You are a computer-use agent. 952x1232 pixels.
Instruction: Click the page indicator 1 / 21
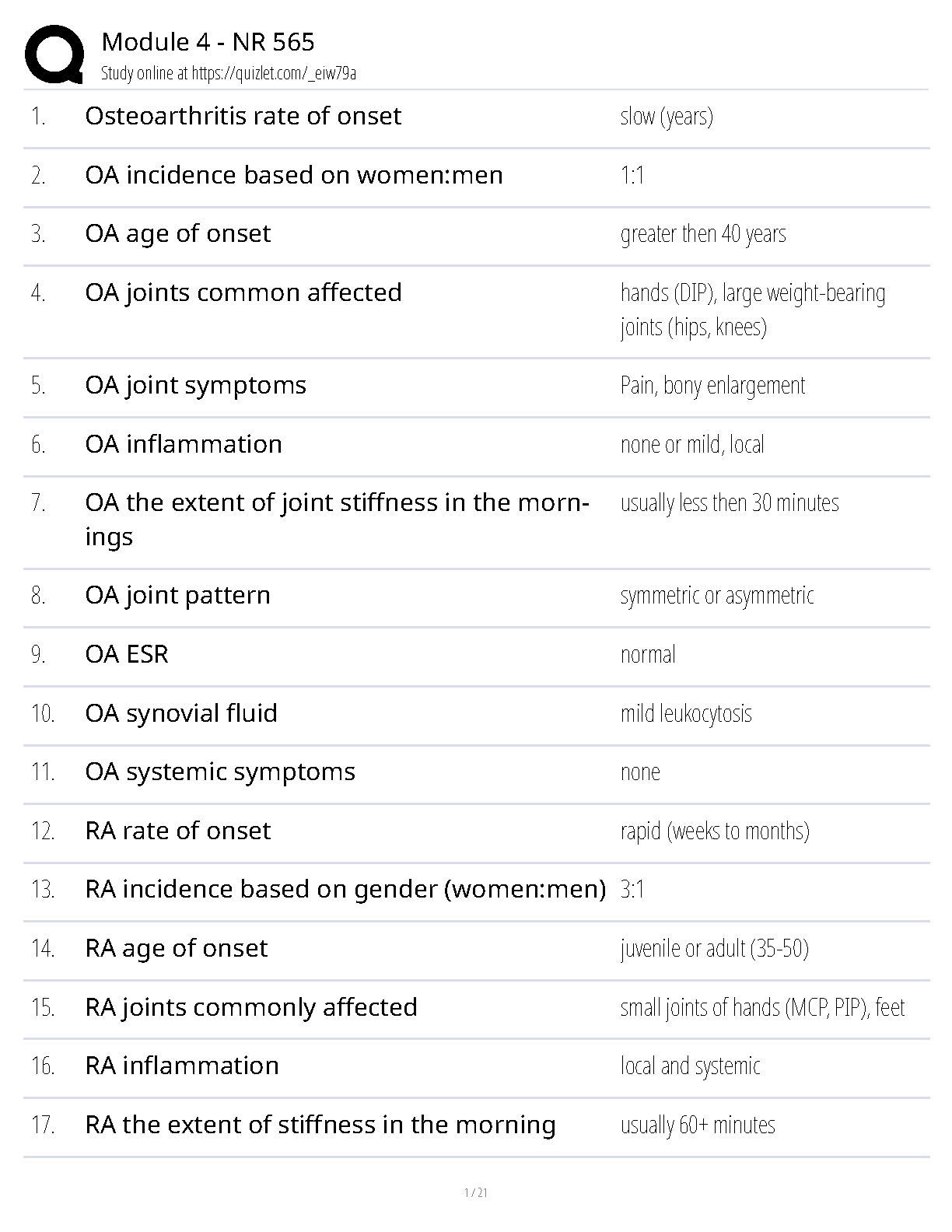[475, 1193]
